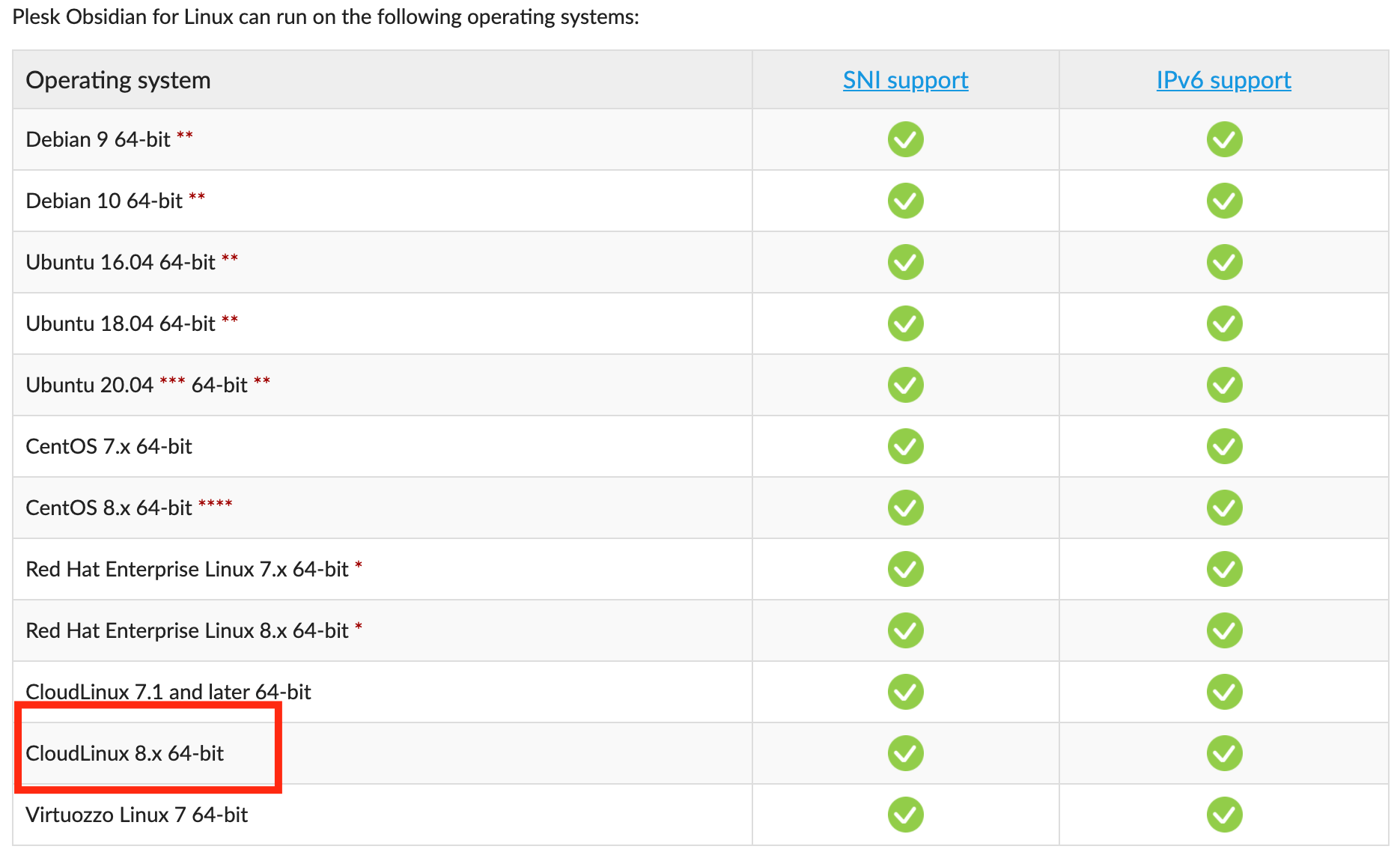1400x858 pixels.
Task: Click IPv6 checkmark icon for Debian 10
Action: tap(1224, 201)
